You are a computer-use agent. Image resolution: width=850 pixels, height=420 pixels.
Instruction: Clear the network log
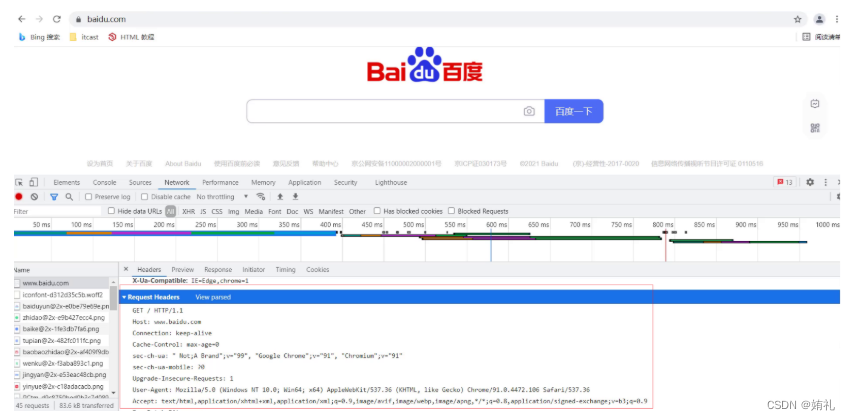[34, 197]
